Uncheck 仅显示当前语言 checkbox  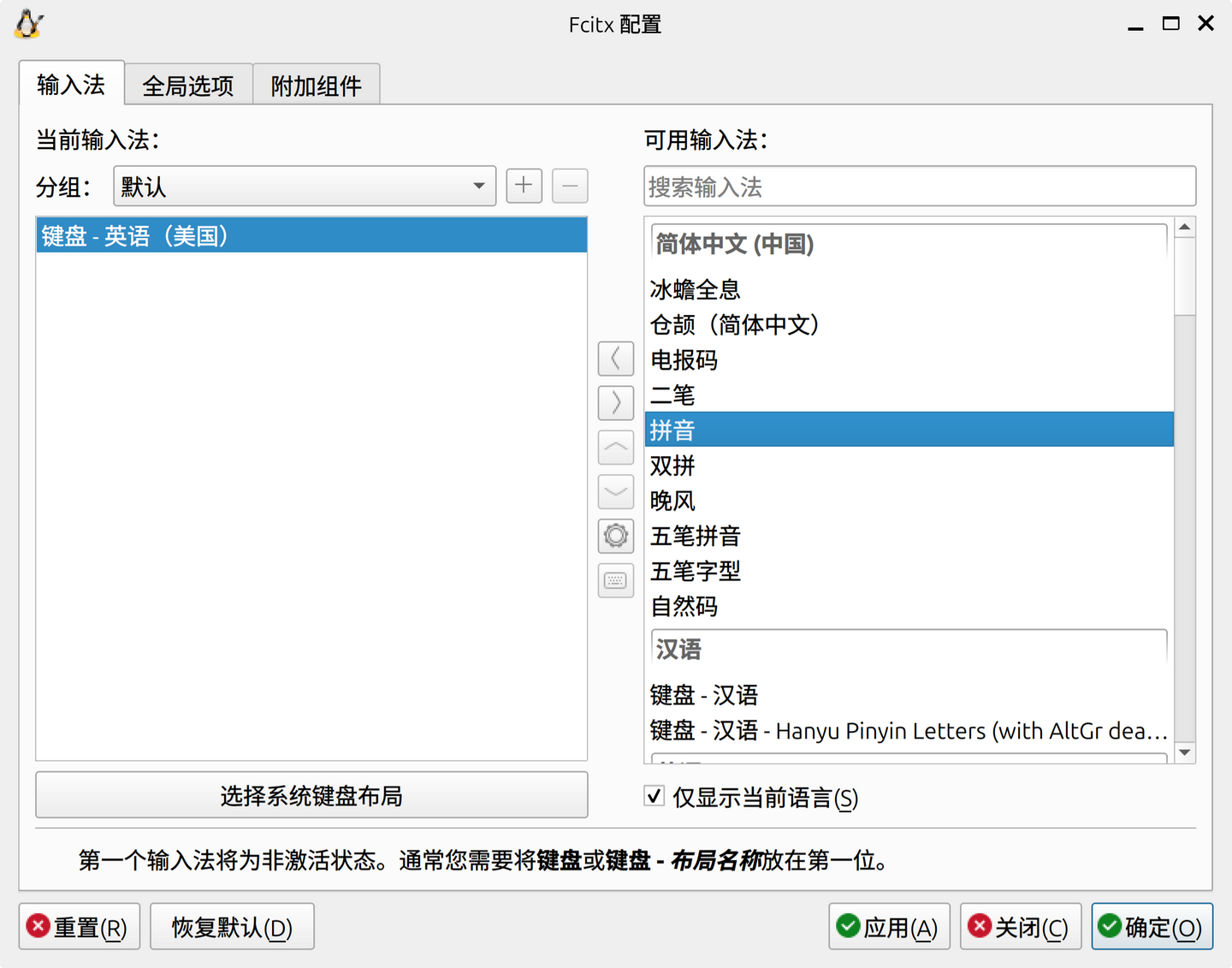click(654, 796)
